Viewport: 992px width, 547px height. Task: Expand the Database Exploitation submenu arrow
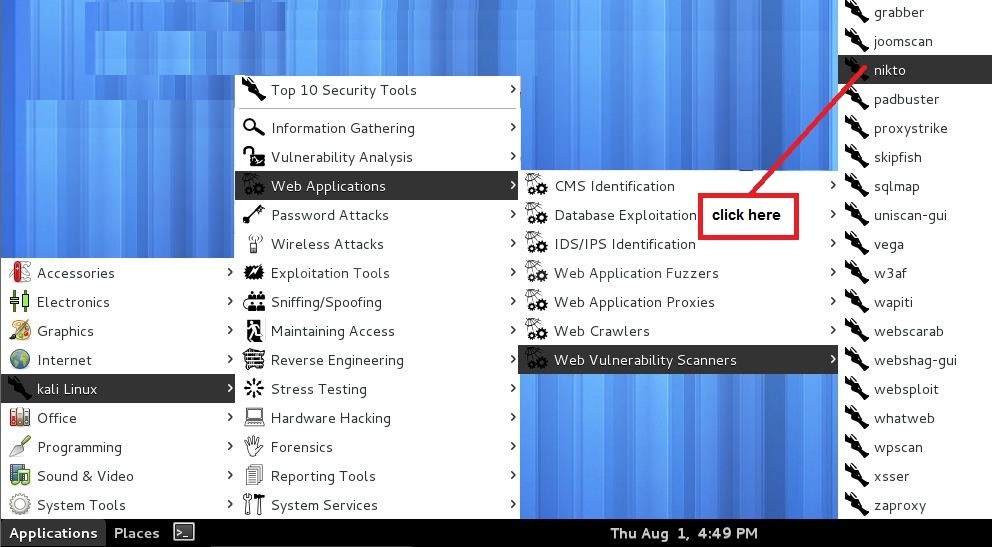coord(833,214)
